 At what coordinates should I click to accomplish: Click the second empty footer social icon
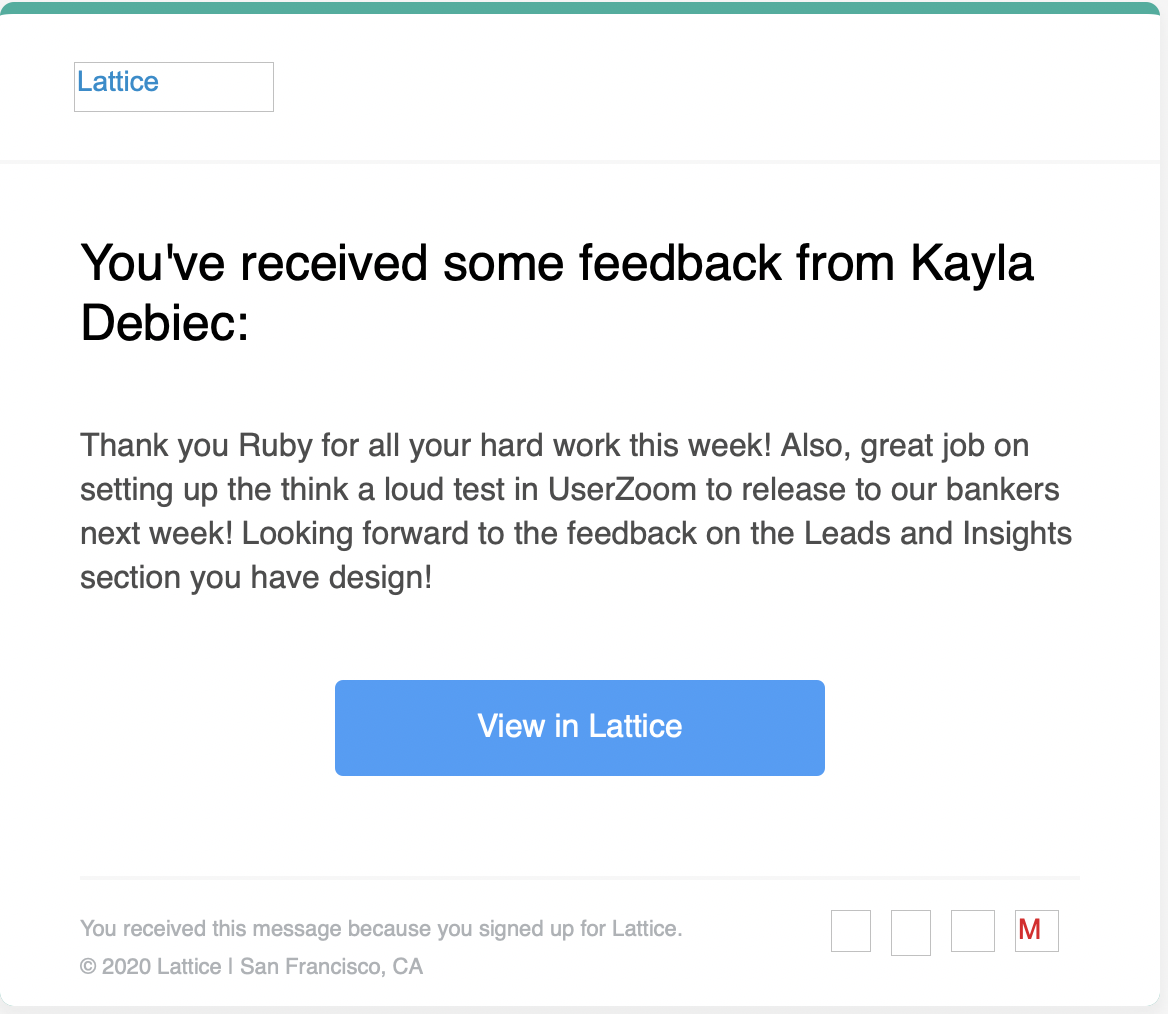(x=911, y=932)
